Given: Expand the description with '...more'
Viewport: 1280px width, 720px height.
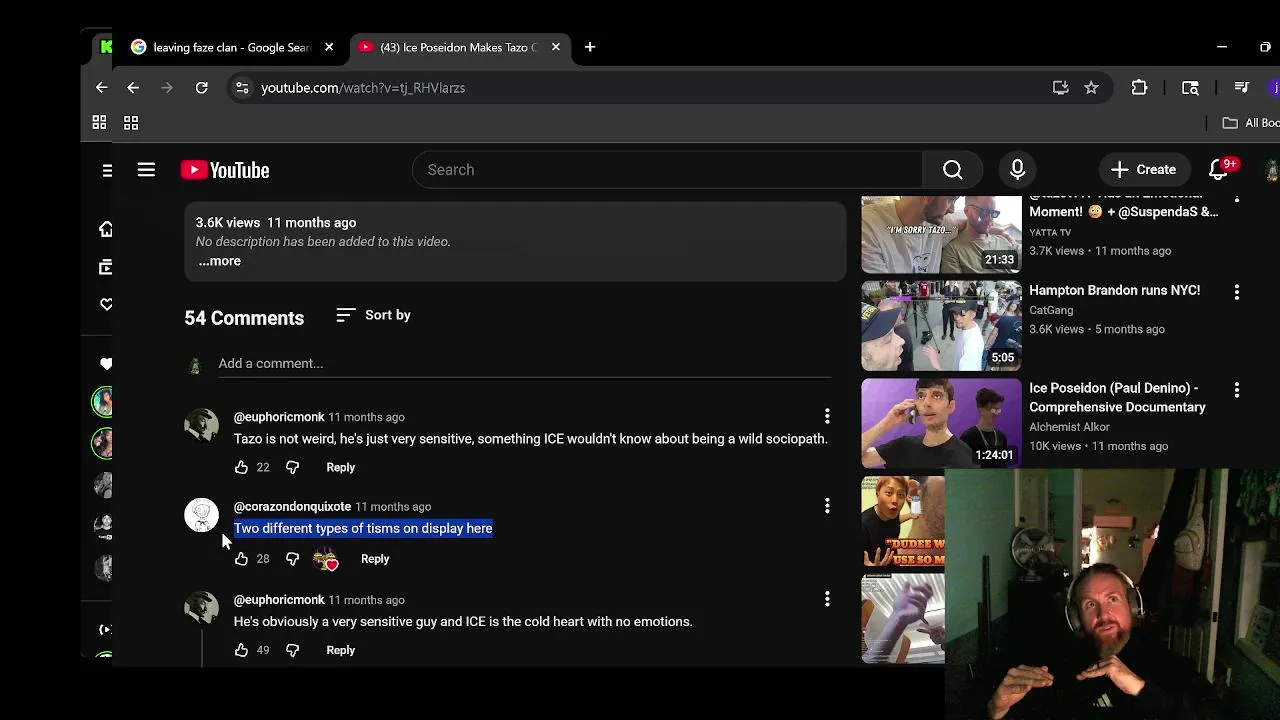Looking at the screenshot, I should click(x=219, y=261).
